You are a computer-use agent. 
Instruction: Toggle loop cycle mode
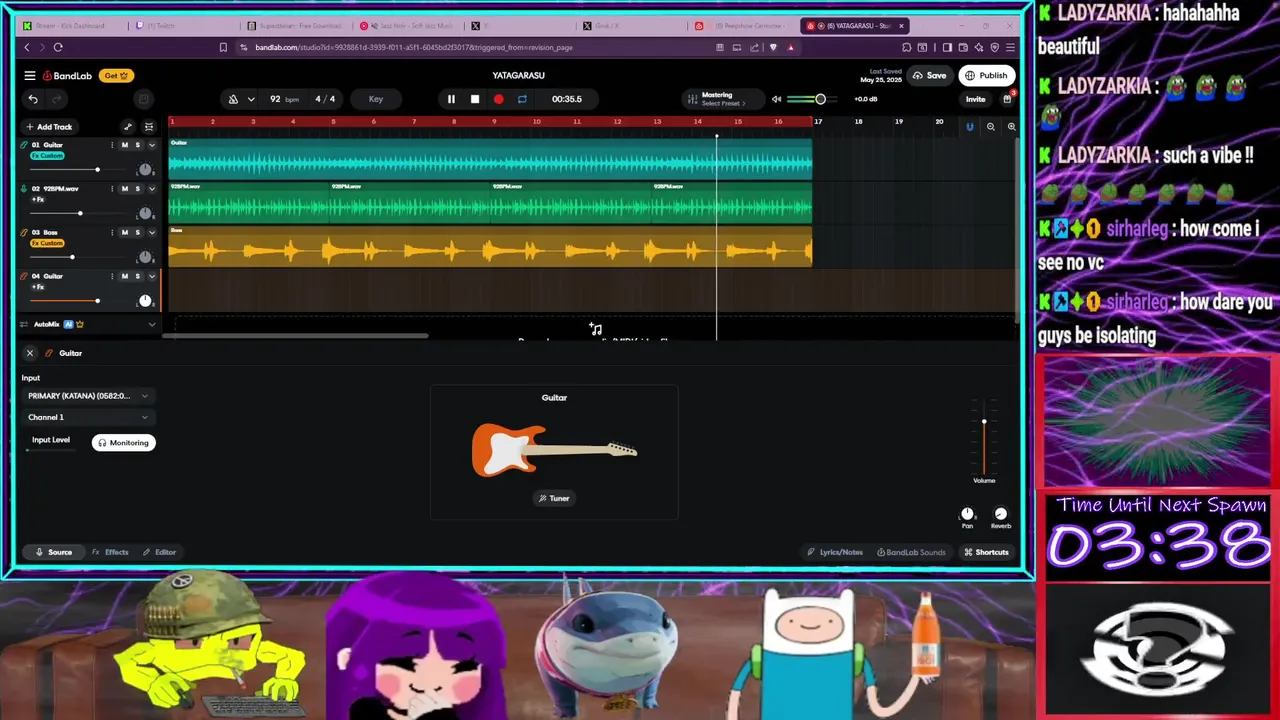522,99
